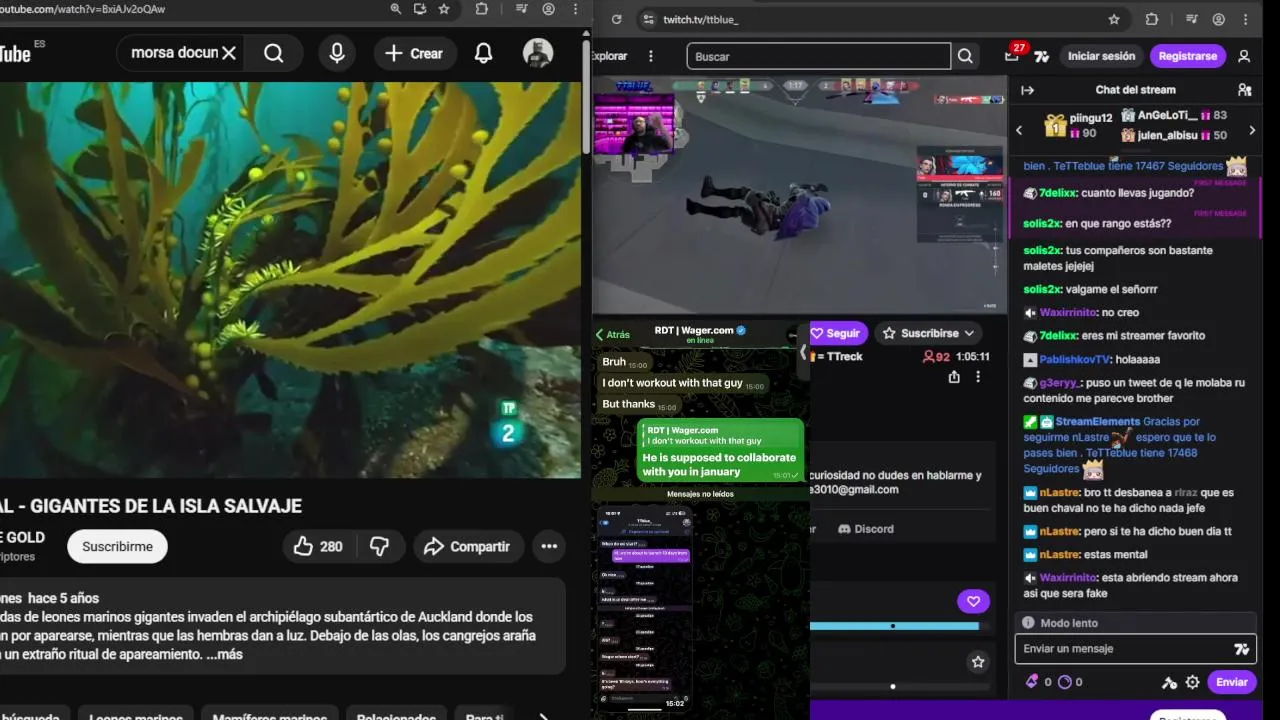Open the Explorar tab on Twitch

[610, 56]
